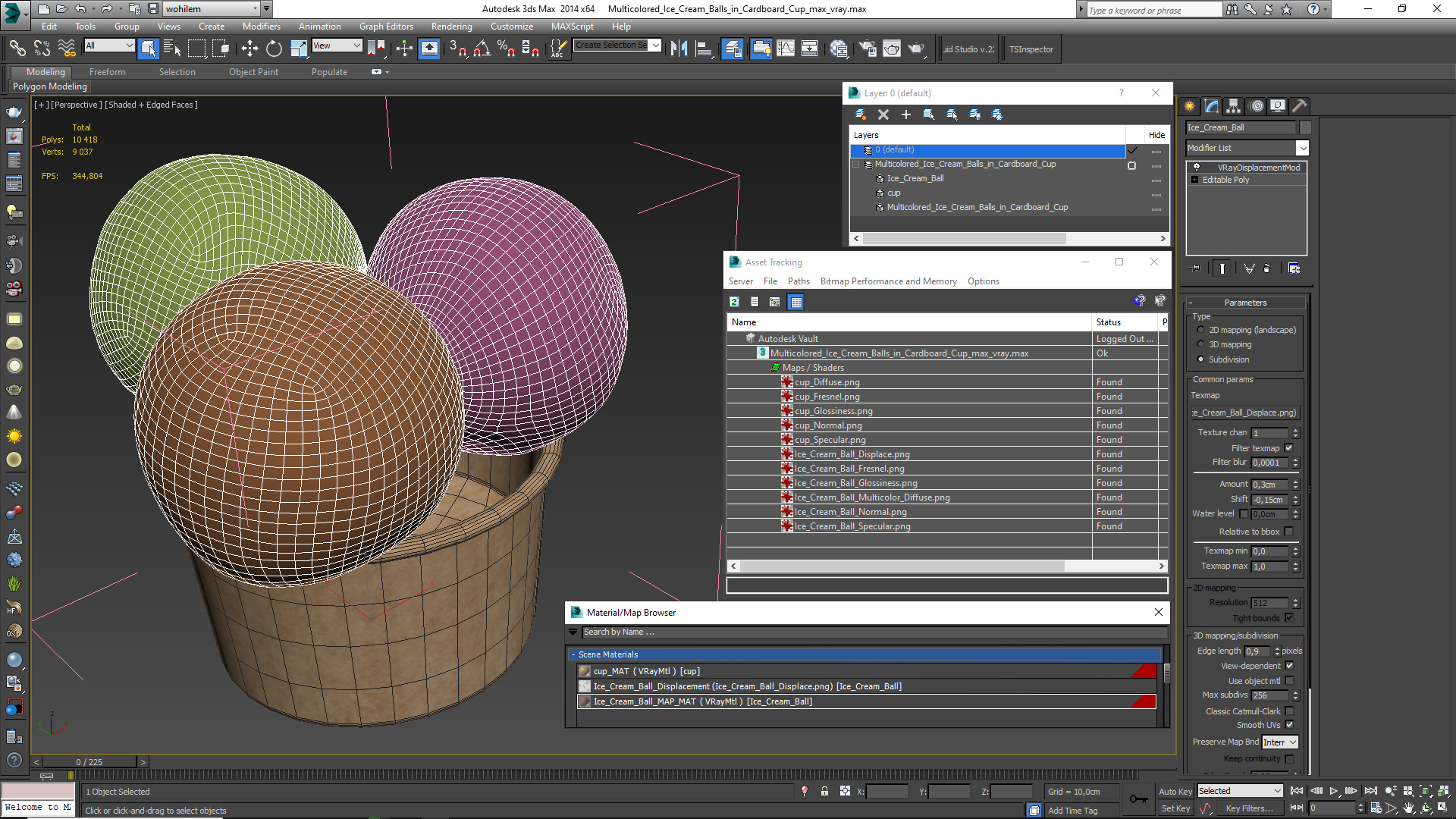Click the Set Keys large key icon
Screen dimensions: 1456x819
point(1138,799)
